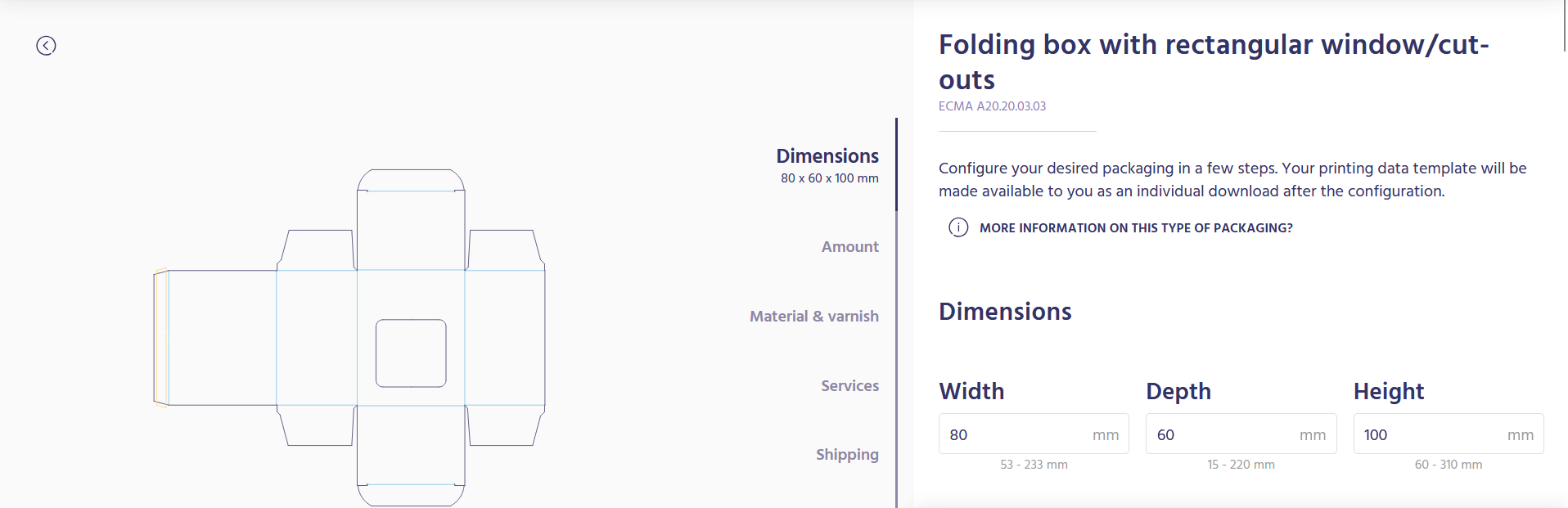Open the Material & varnish step
This screenshot has width=1568, height=508.
coord(813,317)
